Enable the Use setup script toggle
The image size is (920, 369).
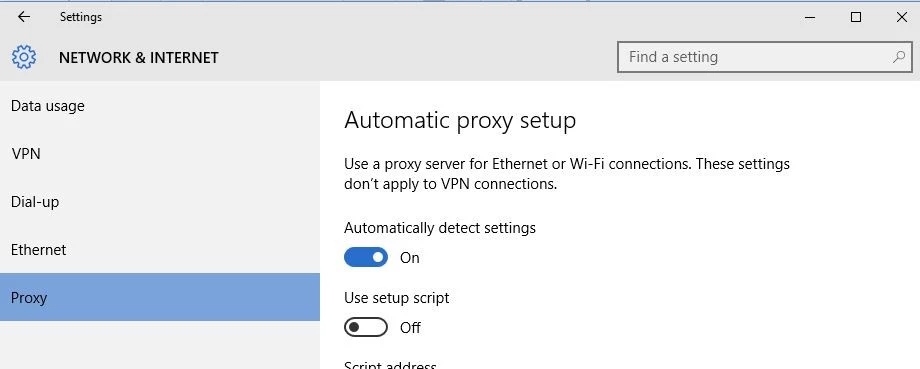click(x=366, y=327)
